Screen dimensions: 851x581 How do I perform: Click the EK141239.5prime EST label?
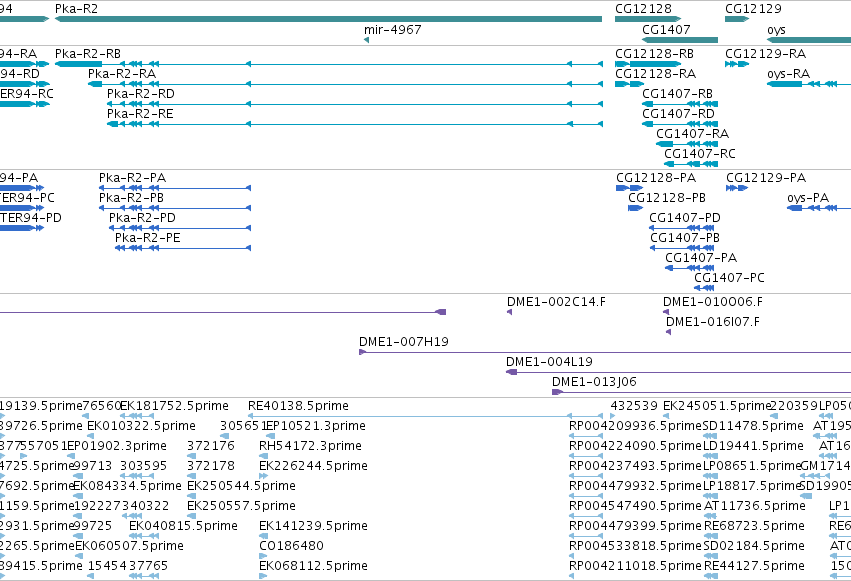coord(313,527)
